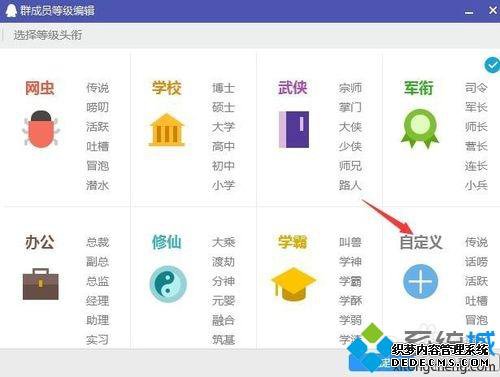Select the school building icon under 学校
Image resolution: width=500 pixels, height=377 pixels.
167,130
